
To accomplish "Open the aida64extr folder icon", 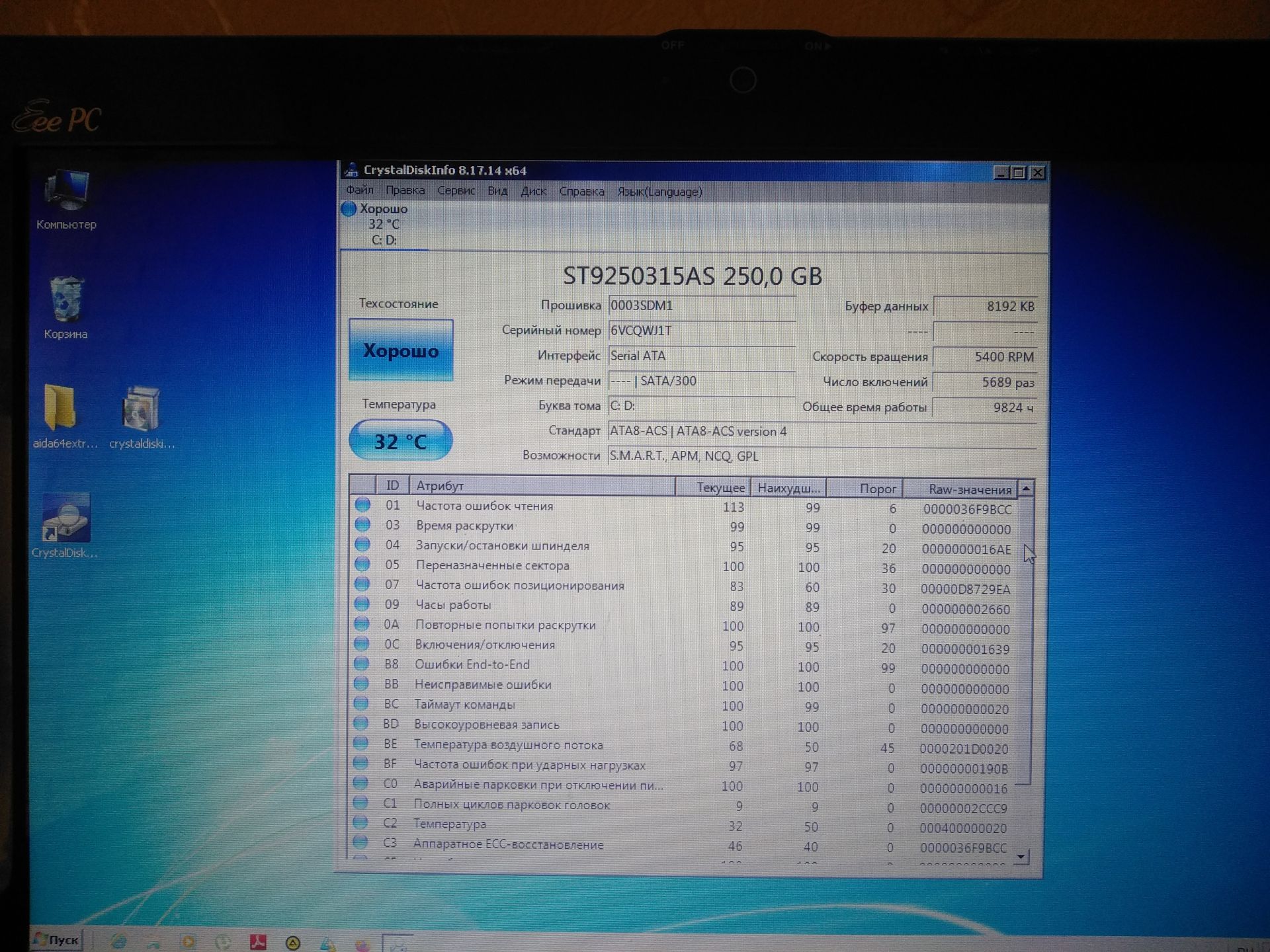I will click(x=64, y=416).
